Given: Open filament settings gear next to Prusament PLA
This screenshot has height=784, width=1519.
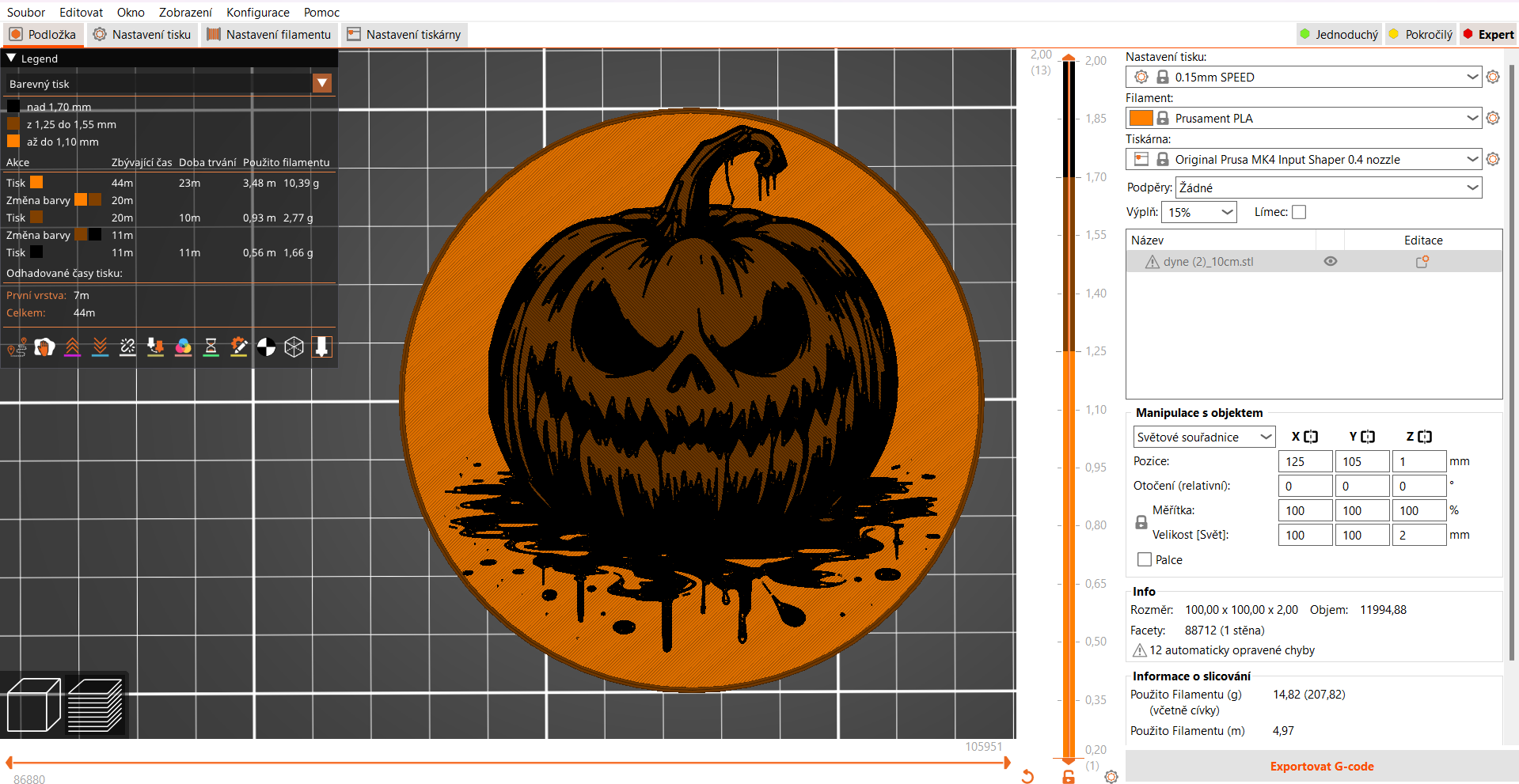Looking at the screenshot, I should [1493, 118].
